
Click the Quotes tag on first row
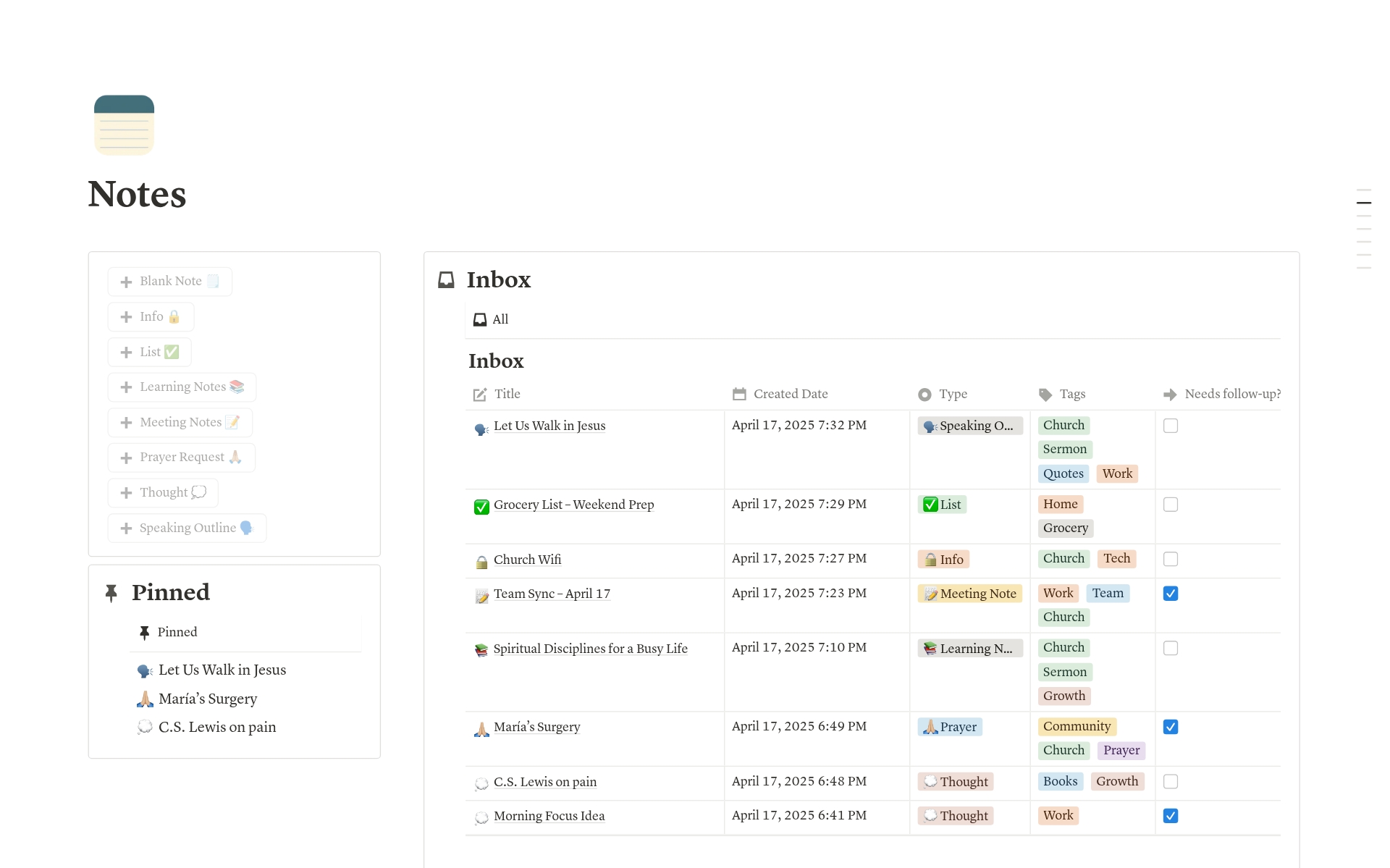click(x=1063, y=473)
